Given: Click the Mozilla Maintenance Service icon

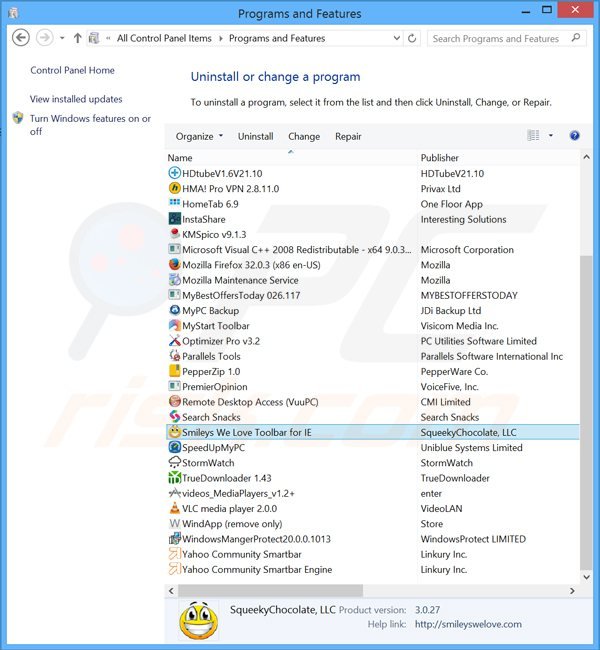Looking at the screenshot, I should click(x=175, y=280).
